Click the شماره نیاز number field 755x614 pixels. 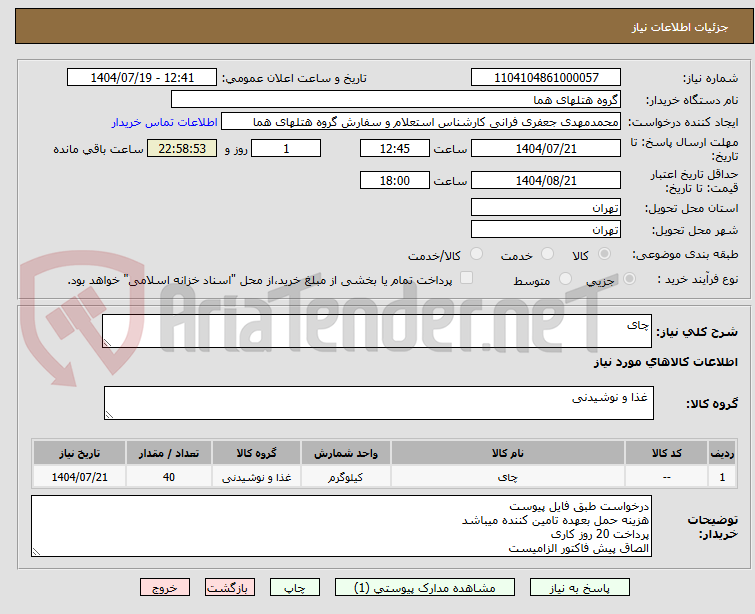click(546, 78)
